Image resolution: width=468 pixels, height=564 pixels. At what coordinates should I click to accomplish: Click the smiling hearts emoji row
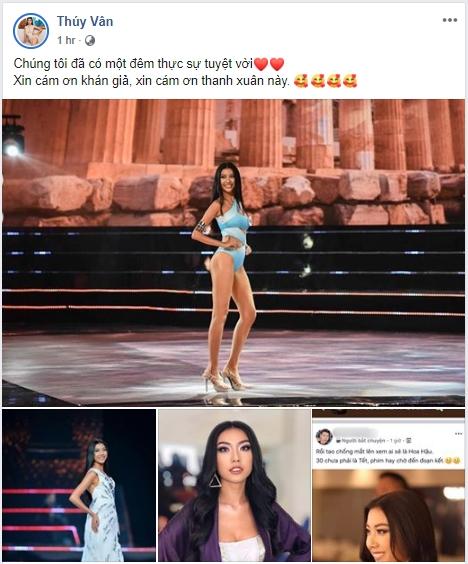[326, 81]
